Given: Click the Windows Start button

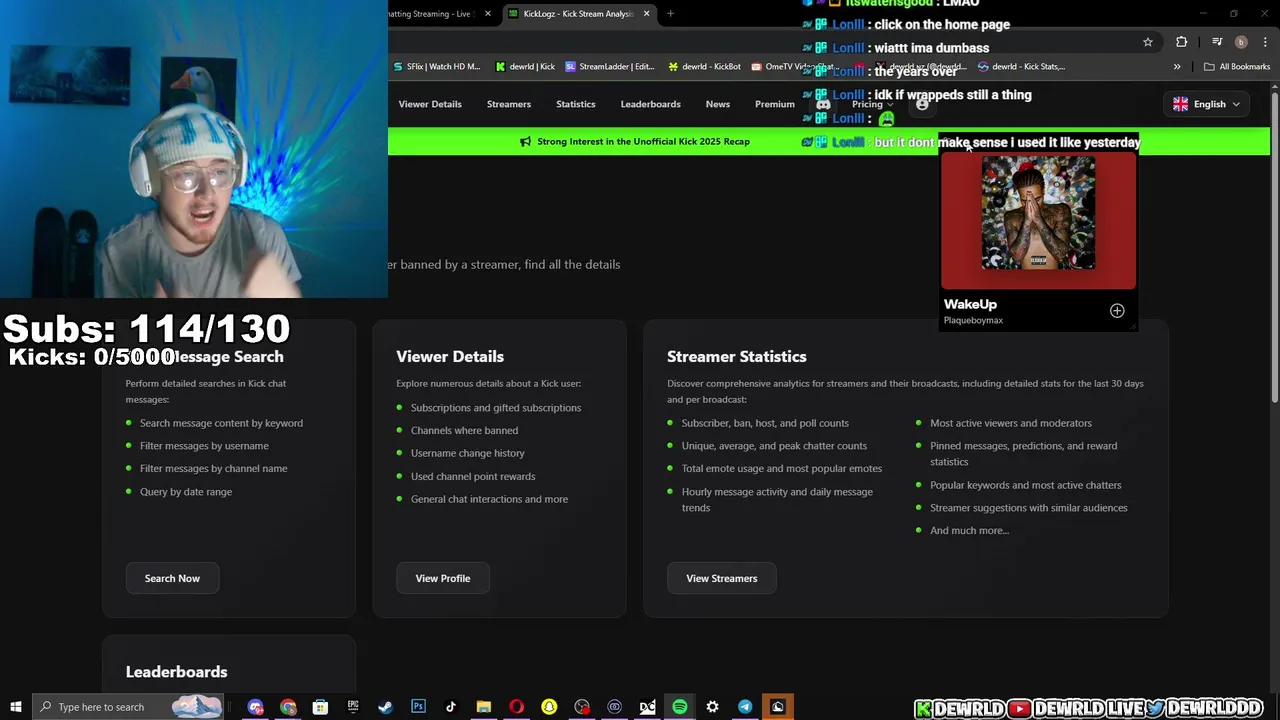Looking at the screenshot, I should pyautogui.click(x=16, y=707).
